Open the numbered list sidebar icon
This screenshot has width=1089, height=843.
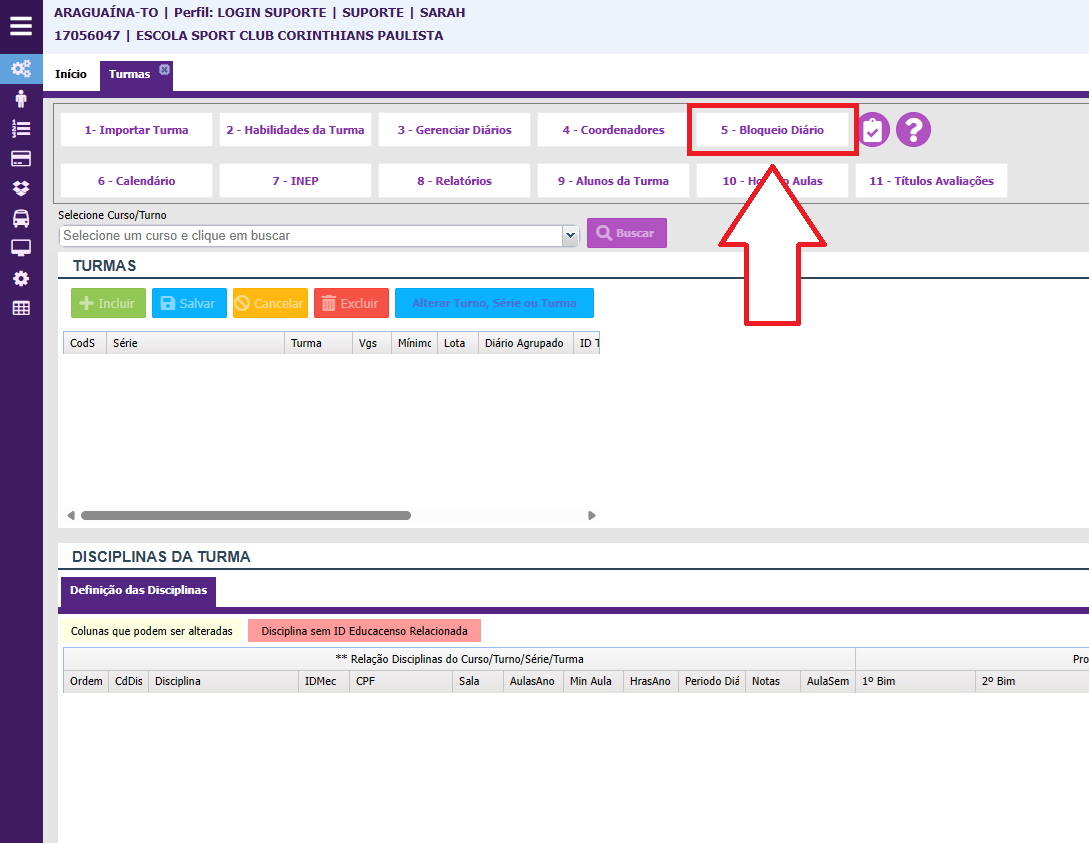click(x=21, y=129)
